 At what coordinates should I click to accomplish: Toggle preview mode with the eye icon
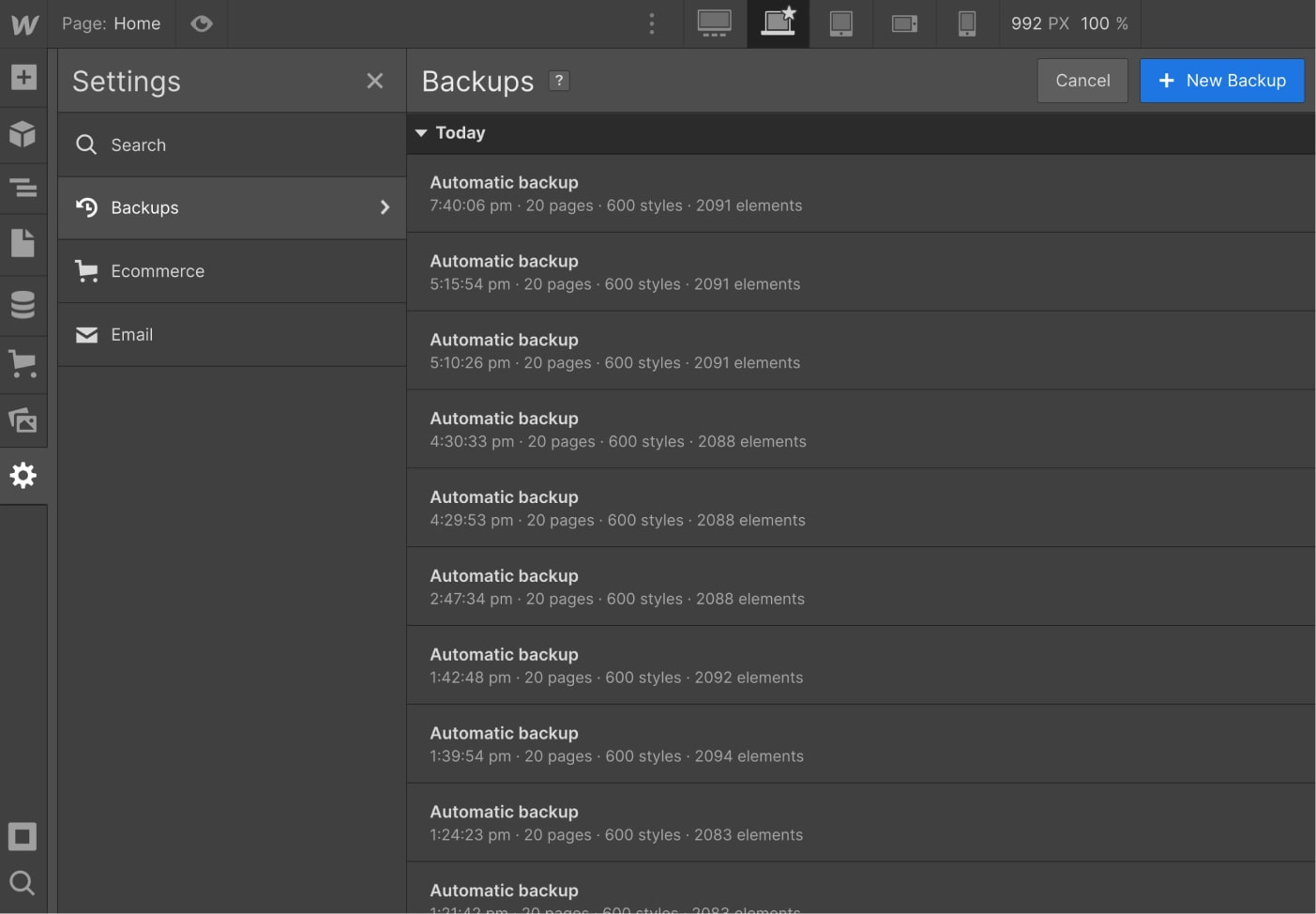click(x=202, y=23)
